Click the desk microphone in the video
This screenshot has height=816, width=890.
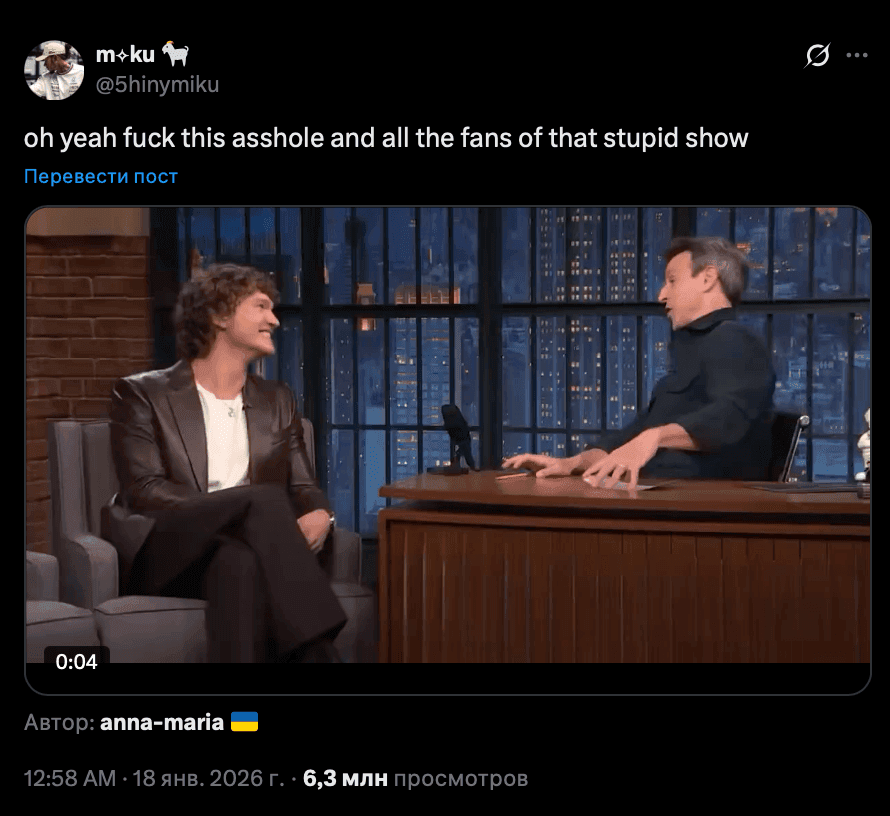(457, 438)
